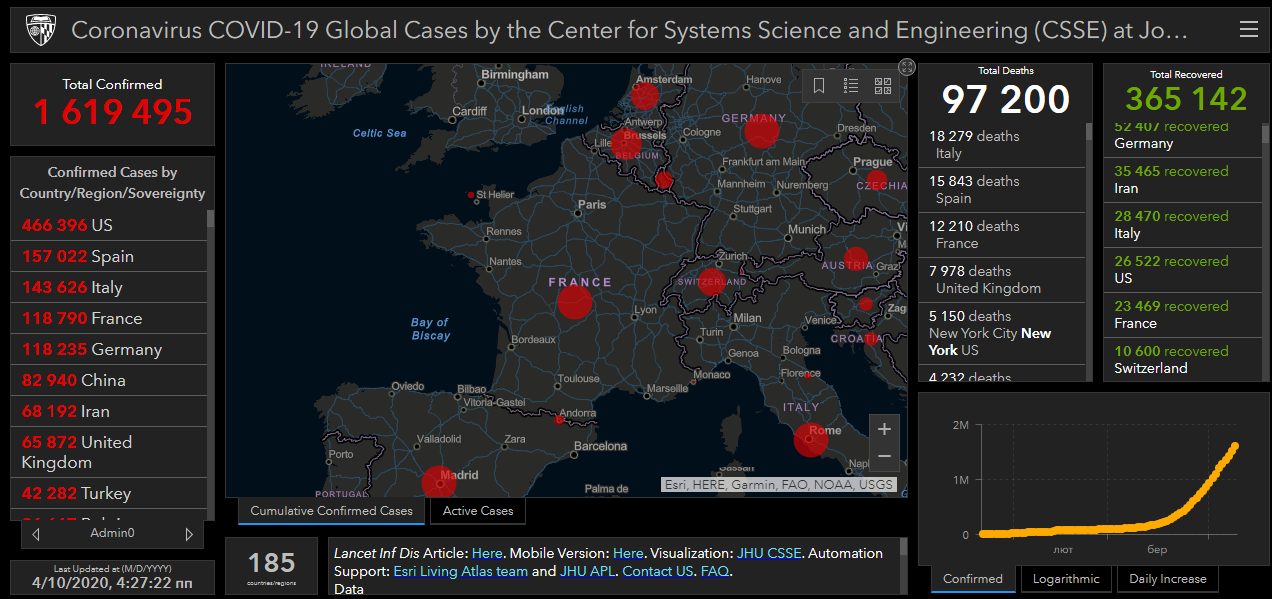Click the 7 978 deaths United Kingdom entry

(1002, 280)
